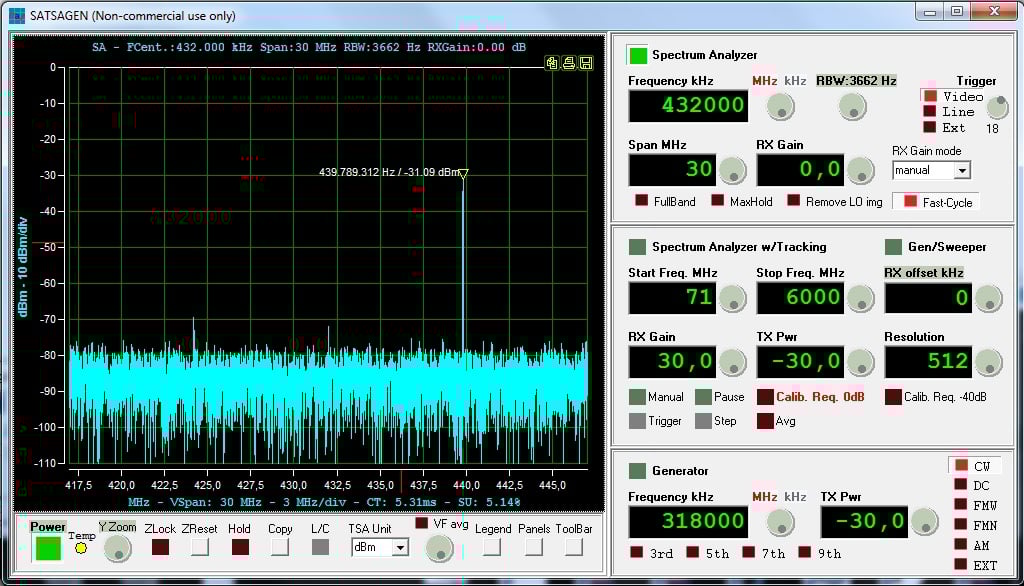The height and width of the screenshot is (586, 1024).
Task: Click the Start Freq. MHz 71 display
Action: click(x=672, y=298)
